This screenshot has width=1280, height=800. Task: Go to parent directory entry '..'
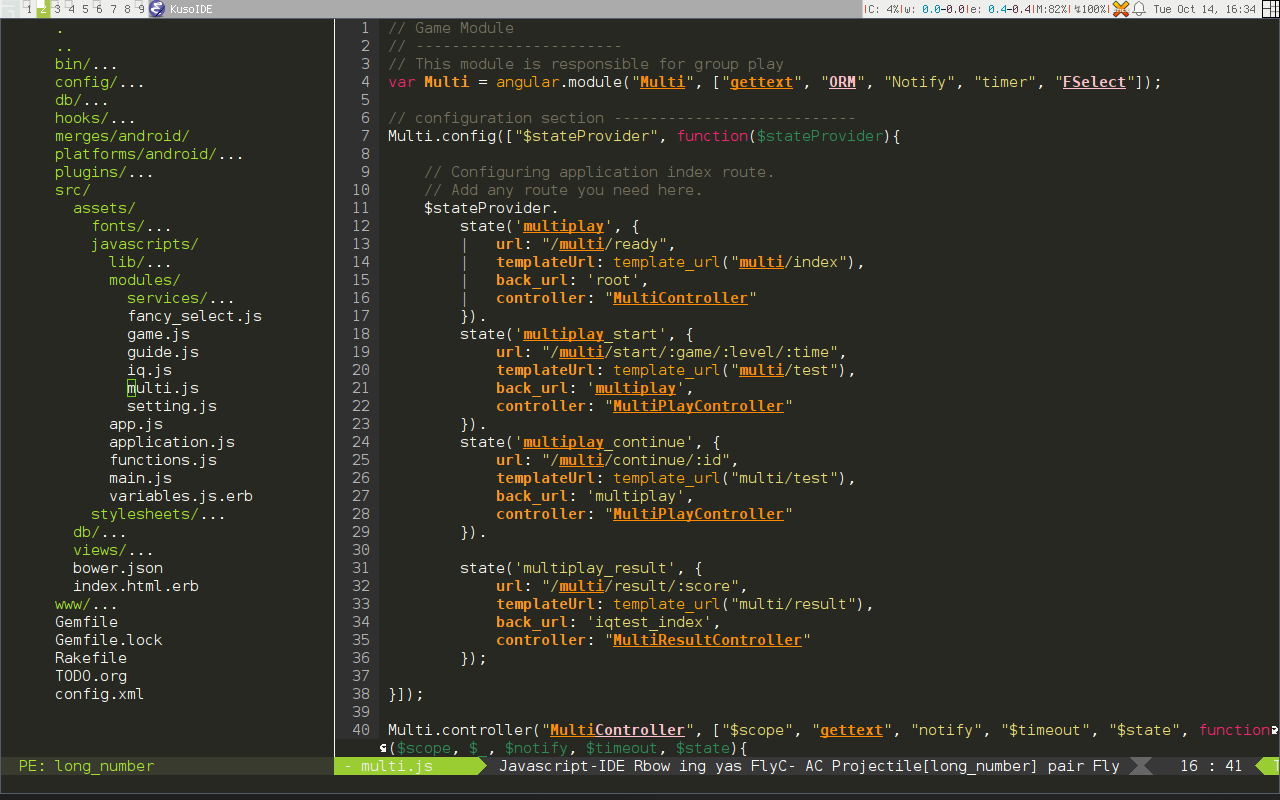click(x=64, y=46)
